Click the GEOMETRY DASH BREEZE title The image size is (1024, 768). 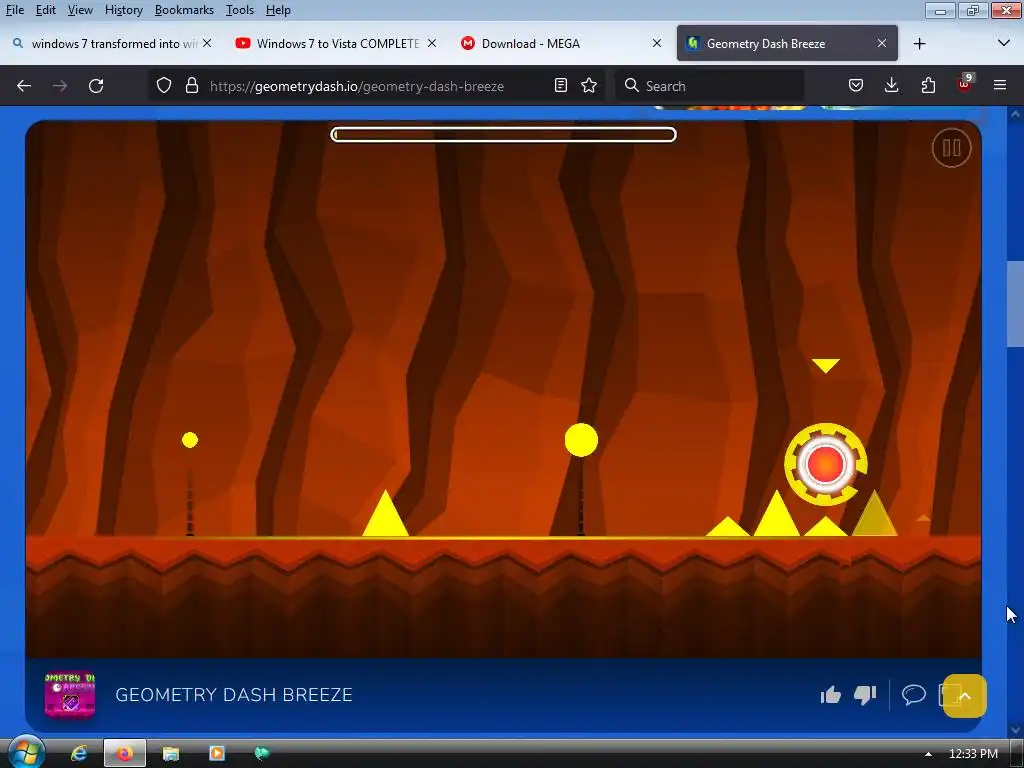(x=234, y=695)
